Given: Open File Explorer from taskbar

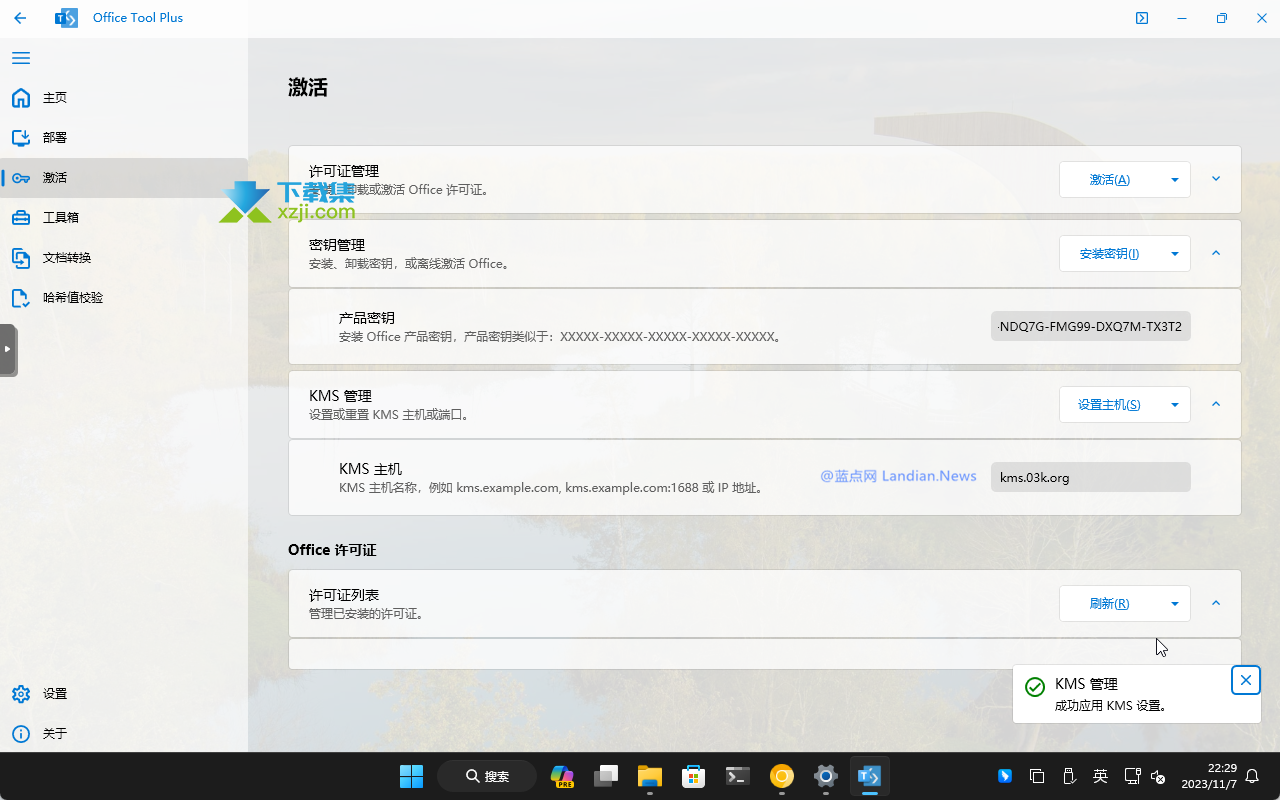Looking at the screenshot, I should pos(650,776).
